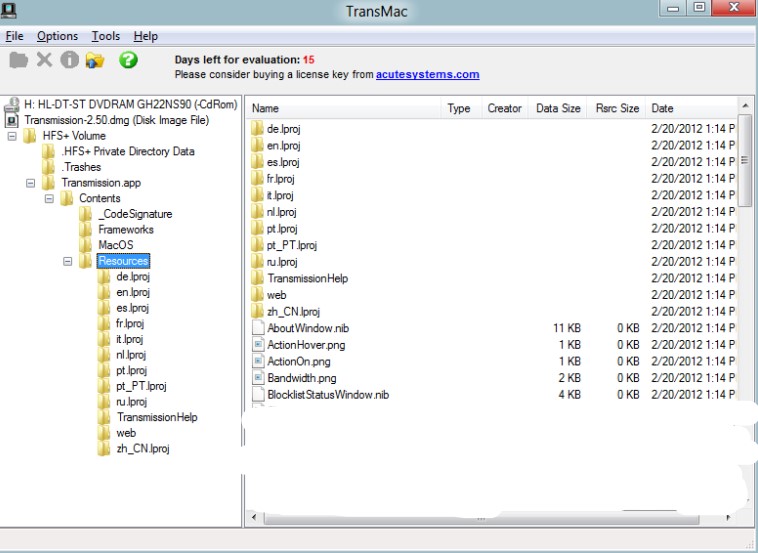Click the MacOS folder icon in tree
This screenshot has width=758, height=553.
click(86, 245)
